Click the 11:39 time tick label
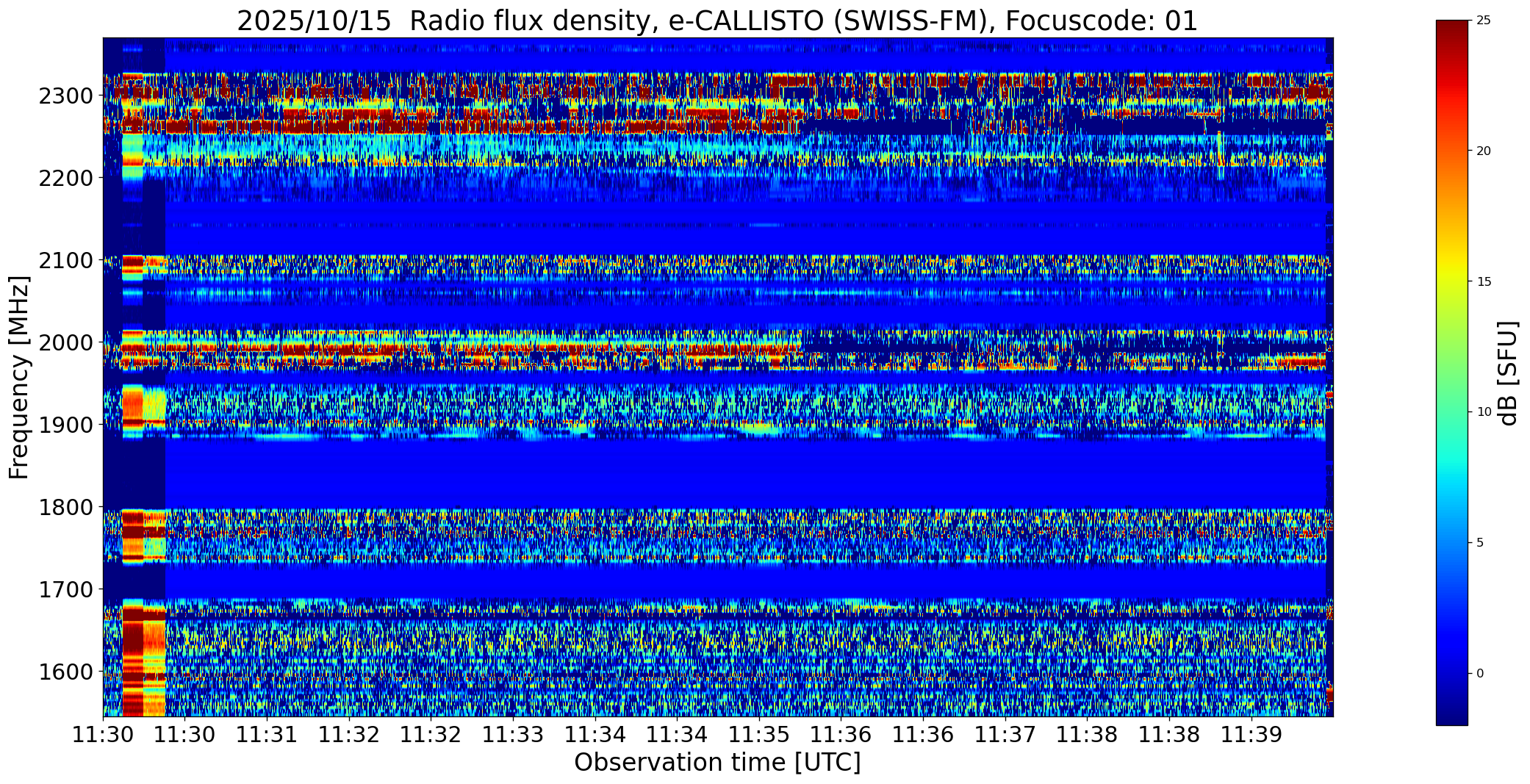1530x784 pixels. 1251,735
